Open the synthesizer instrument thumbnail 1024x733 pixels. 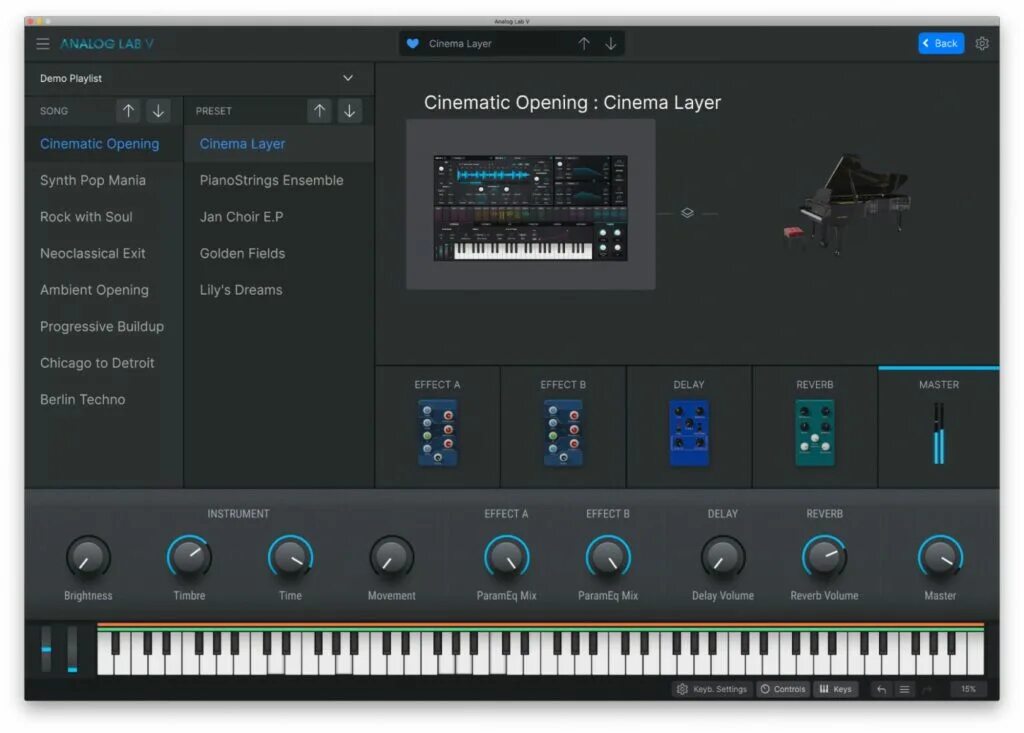530,208
